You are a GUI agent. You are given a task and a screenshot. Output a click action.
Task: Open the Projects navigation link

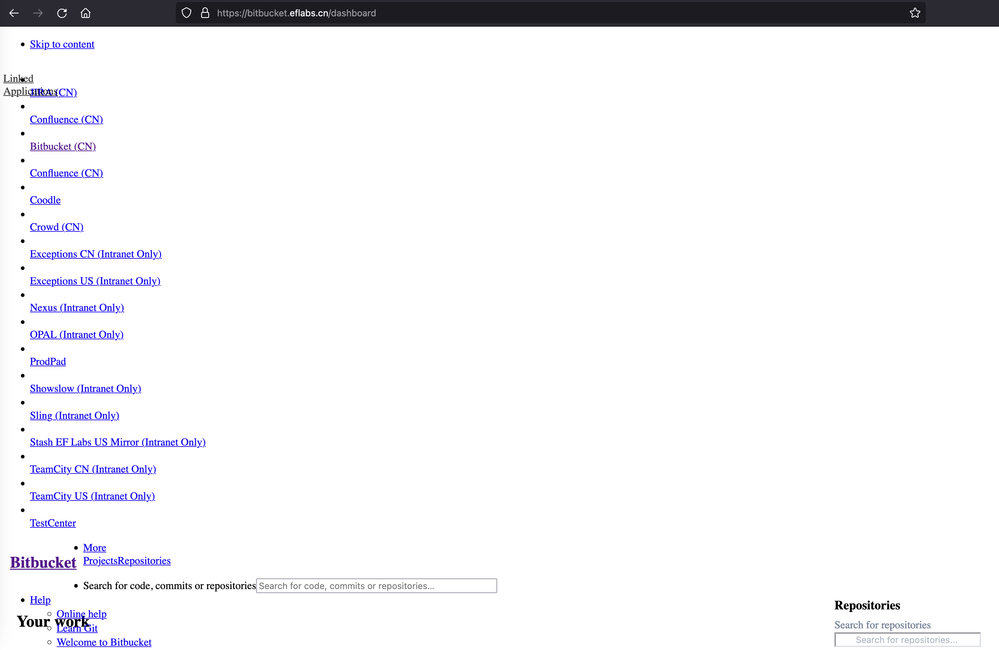coord(101,561)
